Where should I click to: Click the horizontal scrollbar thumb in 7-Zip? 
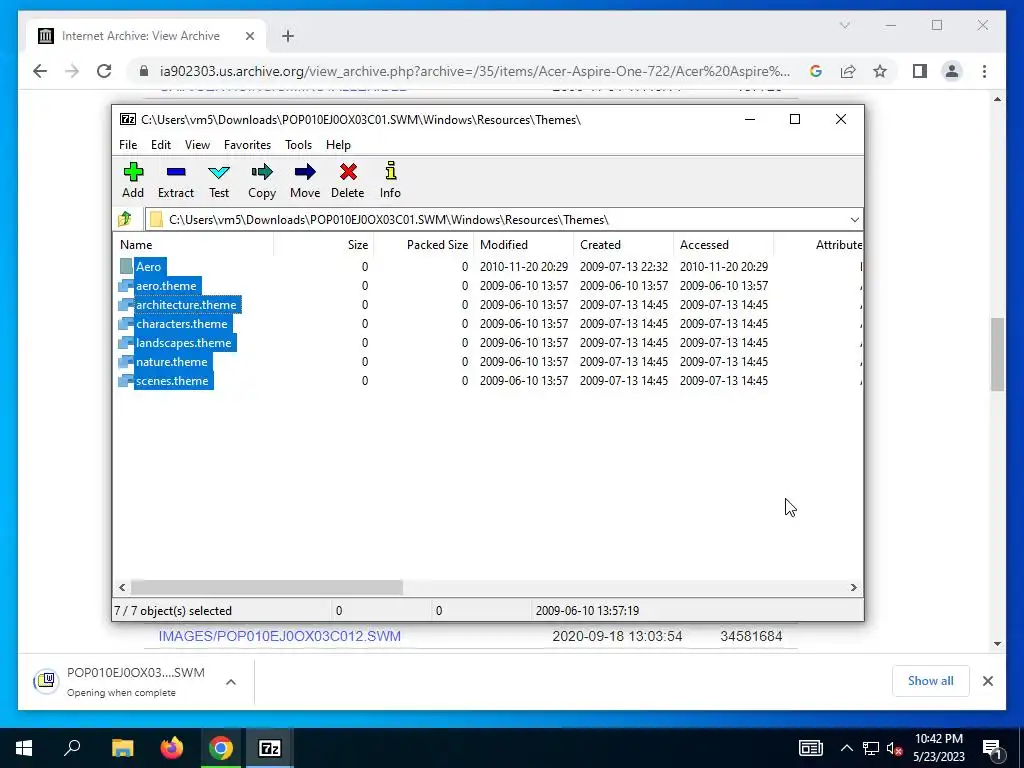pyautogui.click(x=266, y=588)
